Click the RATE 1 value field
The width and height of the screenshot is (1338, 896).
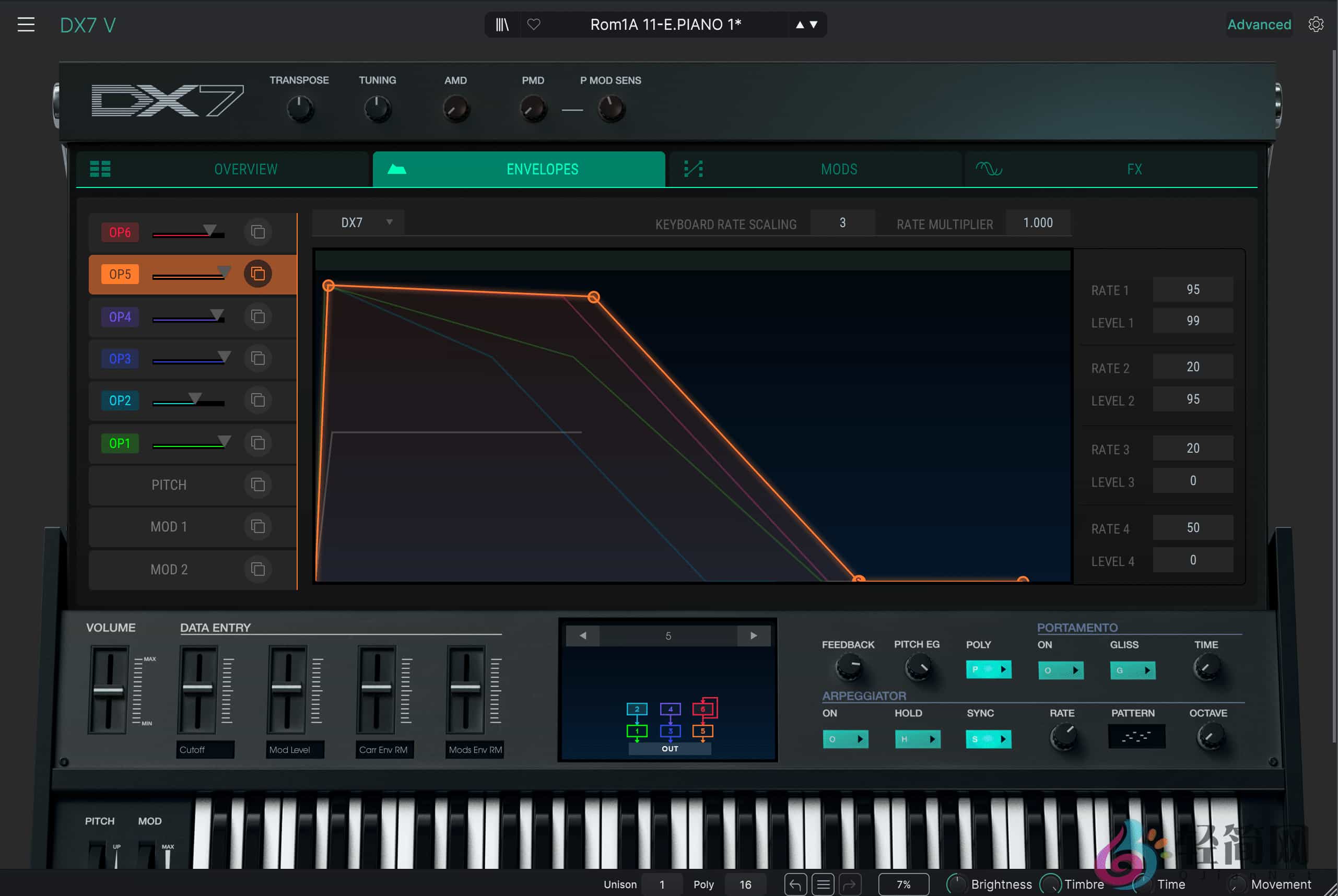click(1193, 289)
